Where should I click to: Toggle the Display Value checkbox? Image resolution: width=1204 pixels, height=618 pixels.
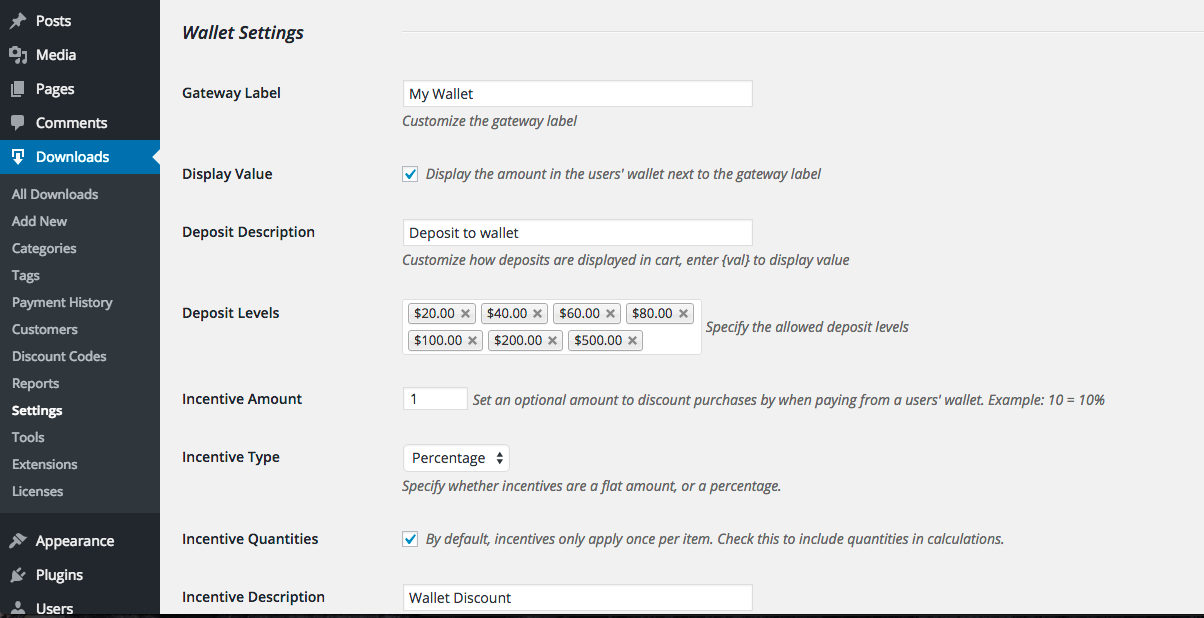tap(410, 174)
